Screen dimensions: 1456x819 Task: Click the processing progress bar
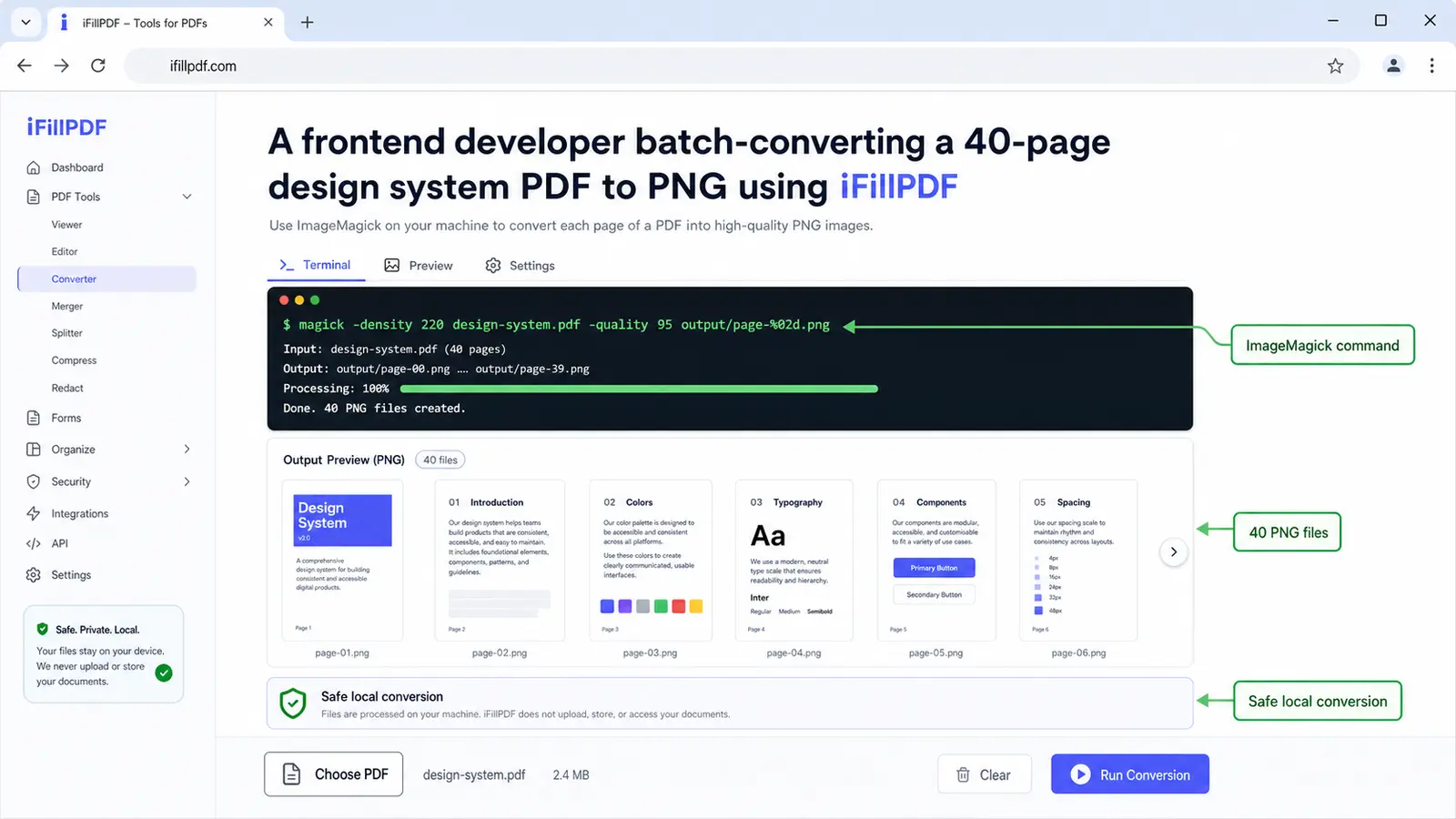click(x=639, y=389)
